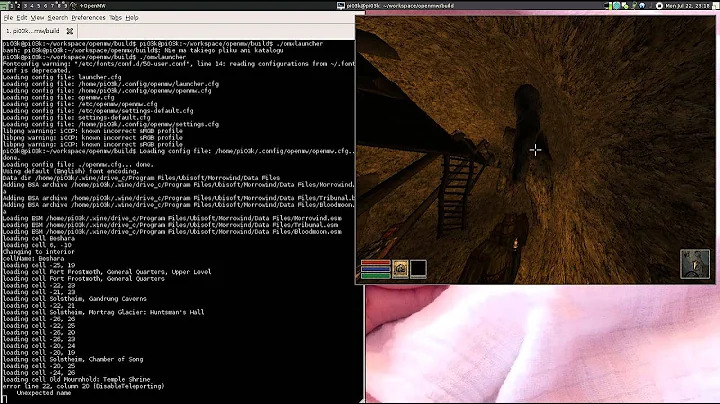Click the equipped weapon icon in OpenMW HUD
The image size is (720, 404).
[400, 269]
